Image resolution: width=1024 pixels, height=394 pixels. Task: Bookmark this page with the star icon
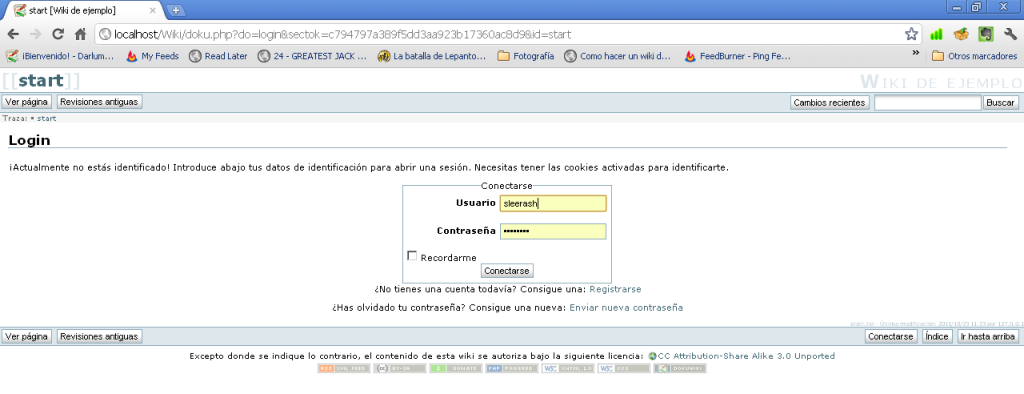pyautogui.click(x=911, y=34)
